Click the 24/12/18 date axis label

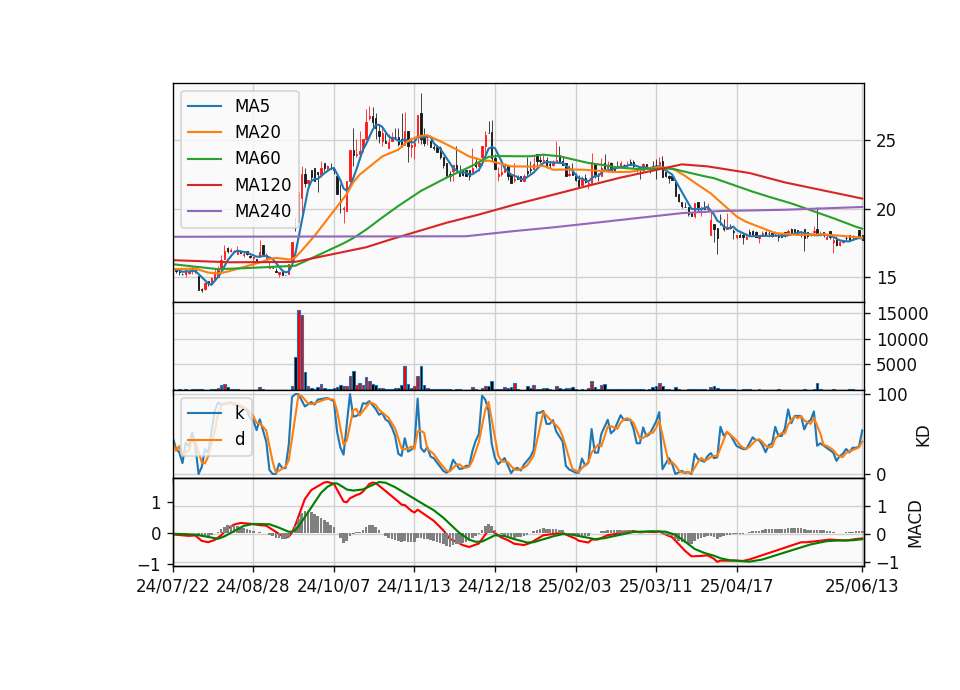point(495,586)
